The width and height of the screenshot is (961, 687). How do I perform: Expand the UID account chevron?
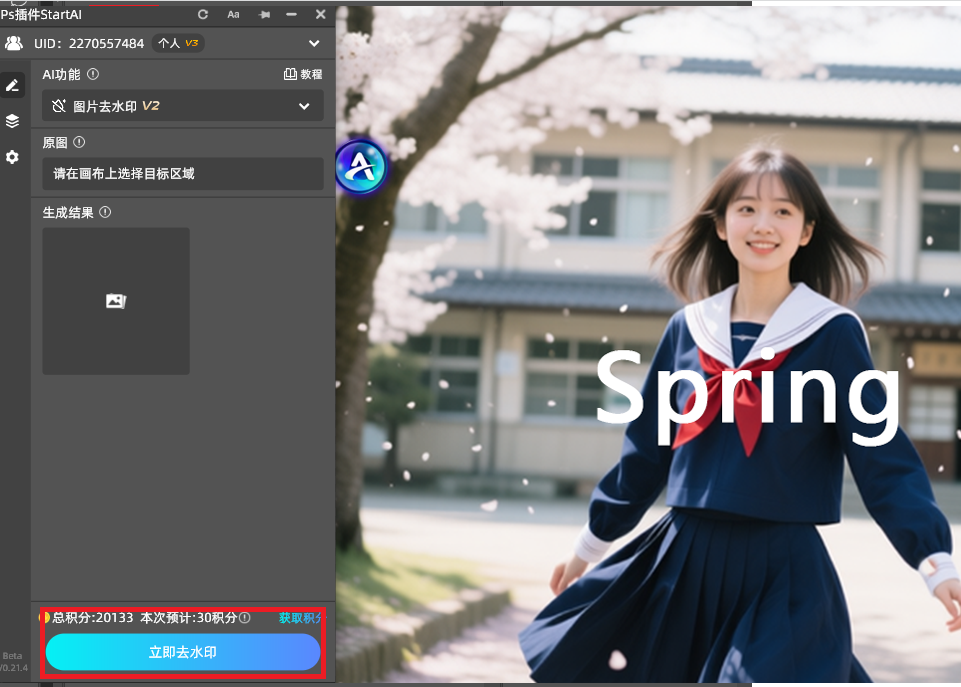click(x=314, y=43)
